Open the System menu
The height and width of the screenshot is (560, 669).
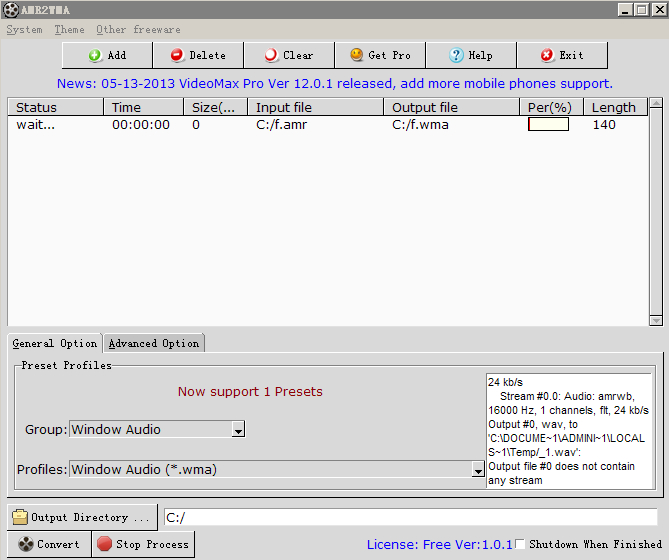click(x=24, y=30)
